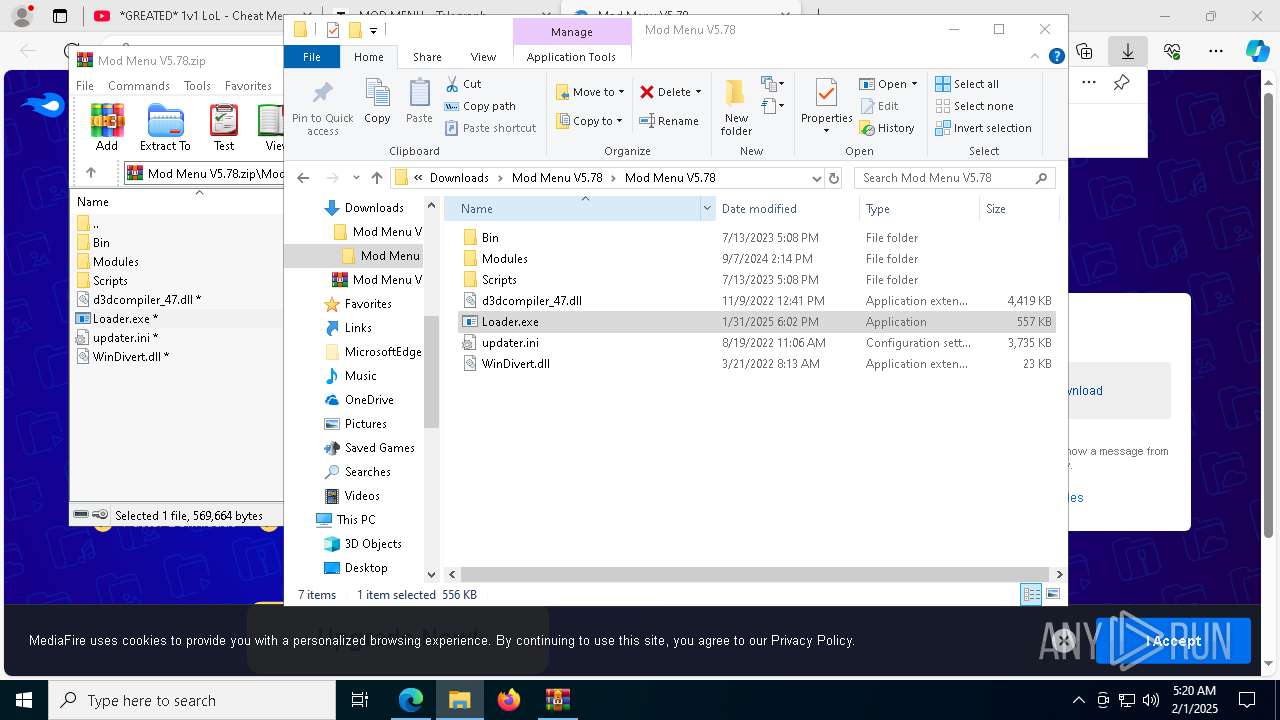Viewport: 1280px width, 720px height.
Task: Click Cut in Clipboard group
Action: (463, 84)
